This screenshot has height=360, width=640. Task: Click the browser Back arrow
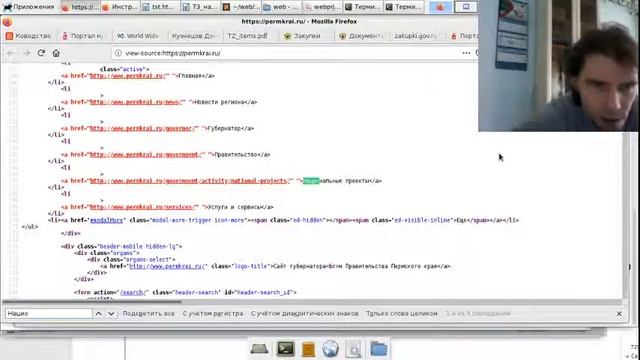11,53
